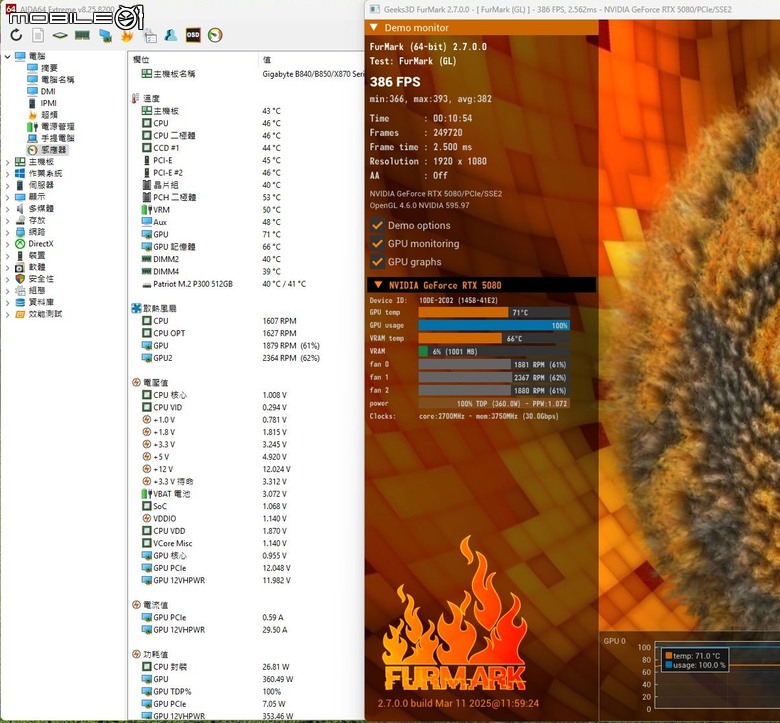This screenshot has width=780, height=723.
Task: Click the GPU temp 71°C bar
Action: point(494,312)
